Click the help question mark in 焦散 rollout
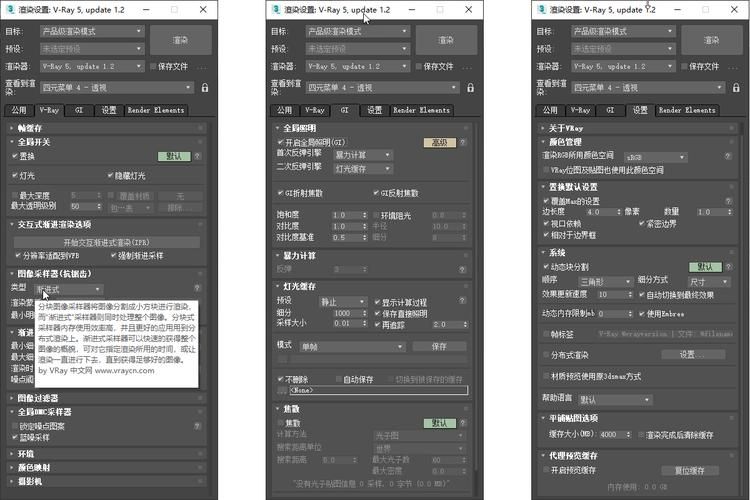The width and height of the screenshot is (750, 500). click(464, 423)
